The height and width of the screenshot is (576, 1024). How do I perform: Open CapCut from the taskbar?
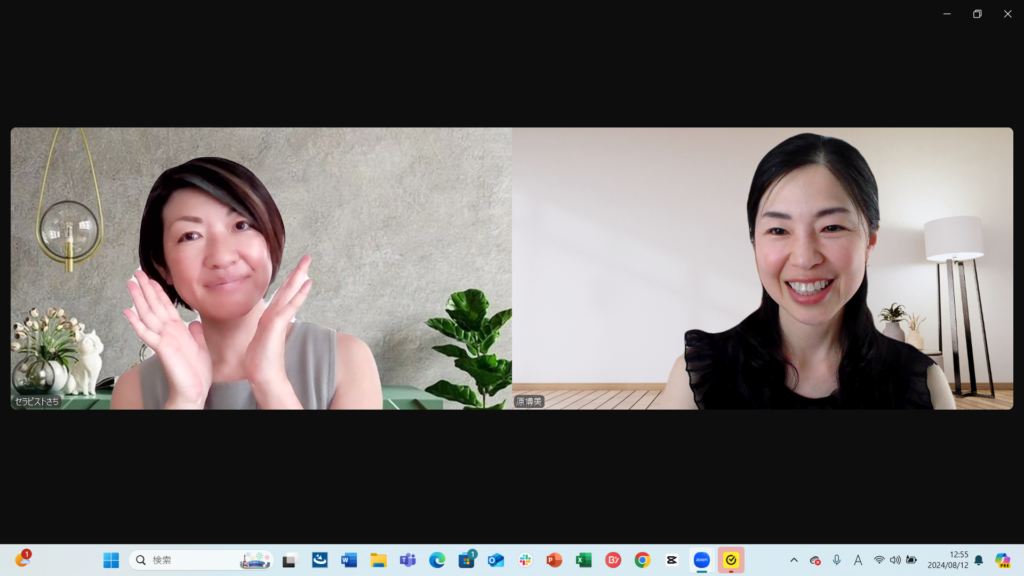coord(671,560)
